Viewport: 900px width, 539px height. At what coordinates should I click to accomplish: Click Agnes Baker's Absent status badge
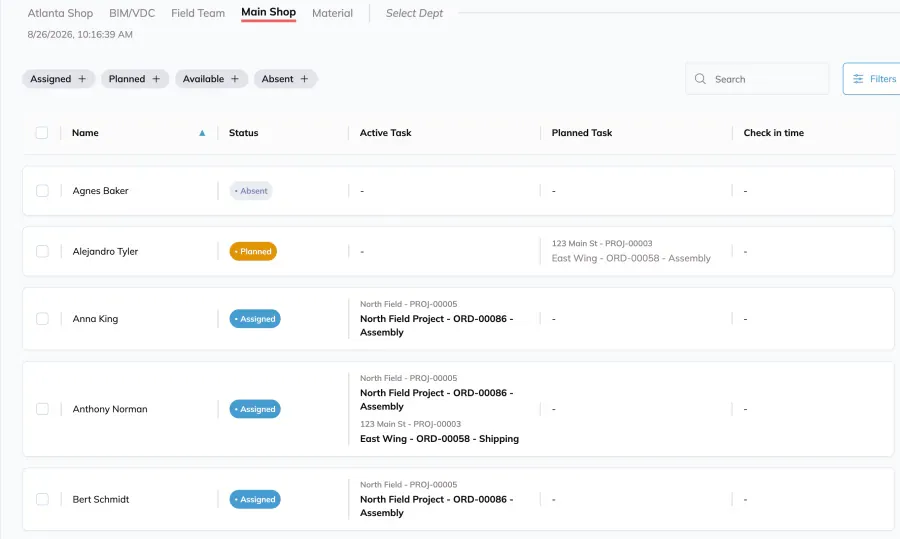[x=251, y=191]
